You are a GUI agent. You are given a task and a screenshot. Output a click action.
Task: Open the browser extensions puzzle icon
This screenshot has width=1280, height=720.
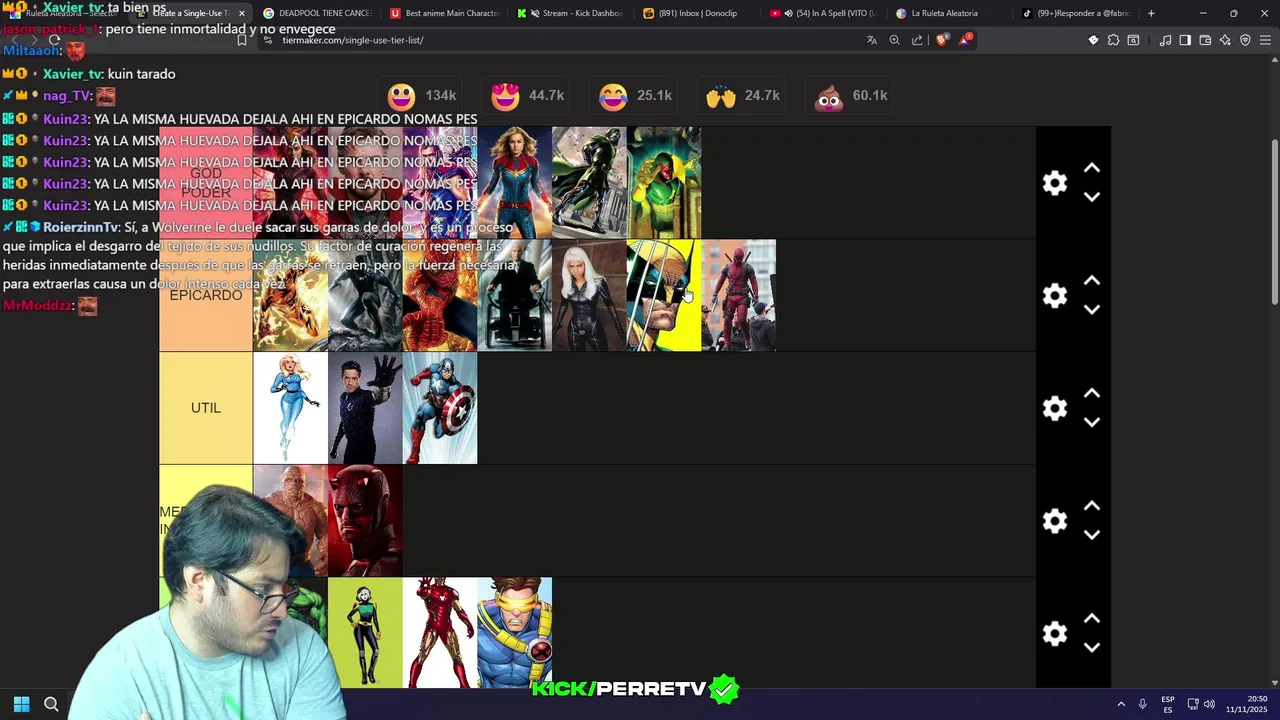[1113, 40]
